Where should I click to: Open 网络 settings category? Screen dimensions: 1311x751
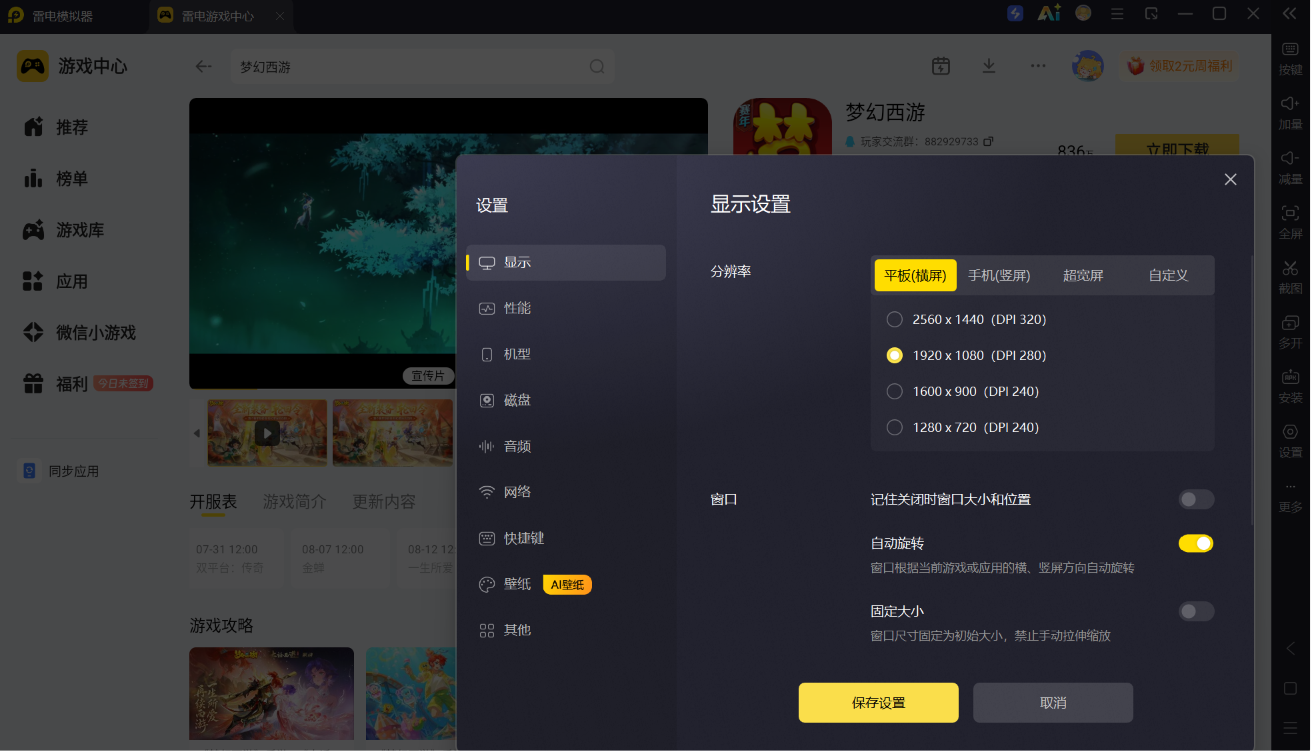click(566, 492)
